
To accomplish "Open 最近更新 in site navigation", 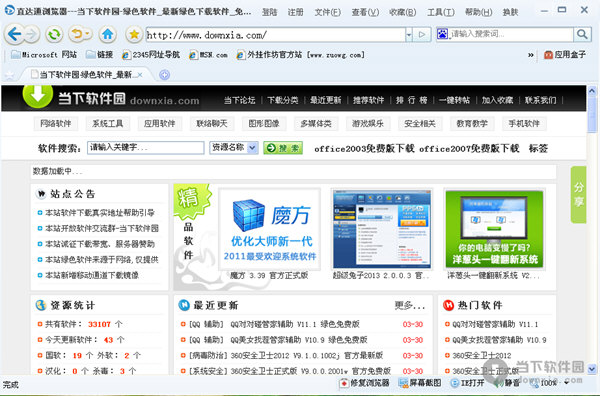I will tap(326, 100).
